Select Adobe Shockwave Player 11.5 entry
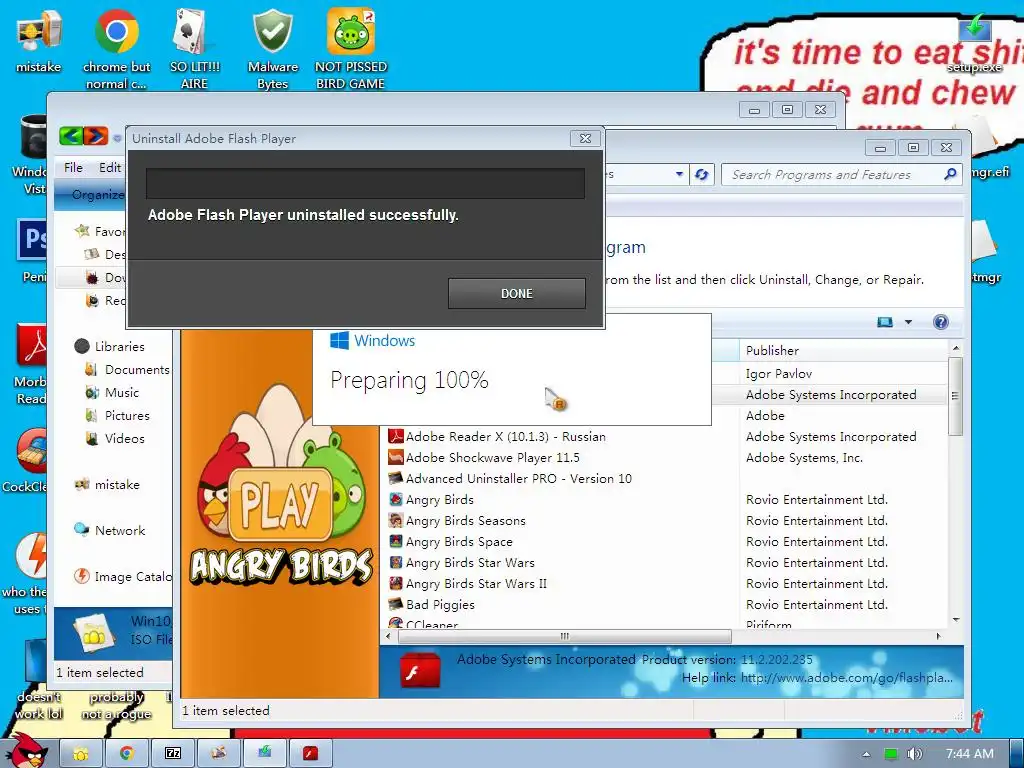This screenshot has height=768, width=1024. click(x=492, y=457)
